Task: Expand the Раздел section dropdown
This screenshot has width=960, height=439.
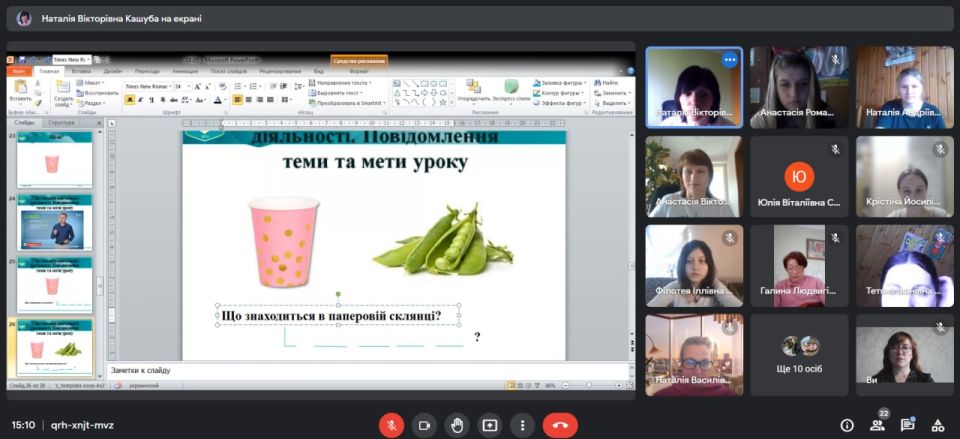Action: point(91,103)
